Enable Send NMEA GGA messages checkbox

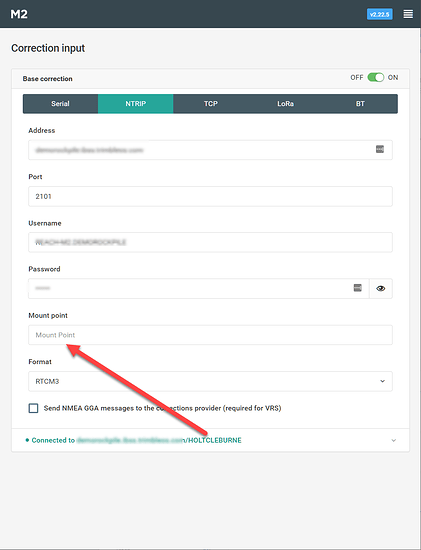click(x=33, y=408)
